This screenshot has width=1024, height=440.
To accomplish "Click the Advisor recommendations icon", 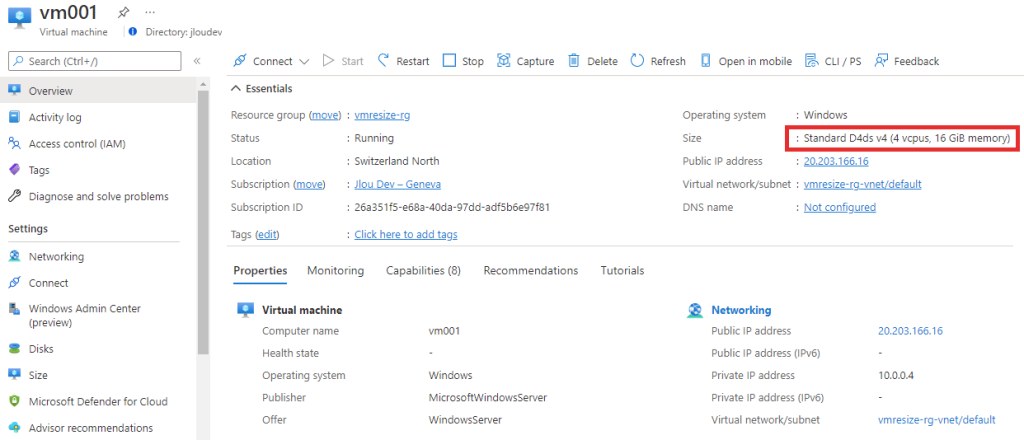I will (14, 428).
